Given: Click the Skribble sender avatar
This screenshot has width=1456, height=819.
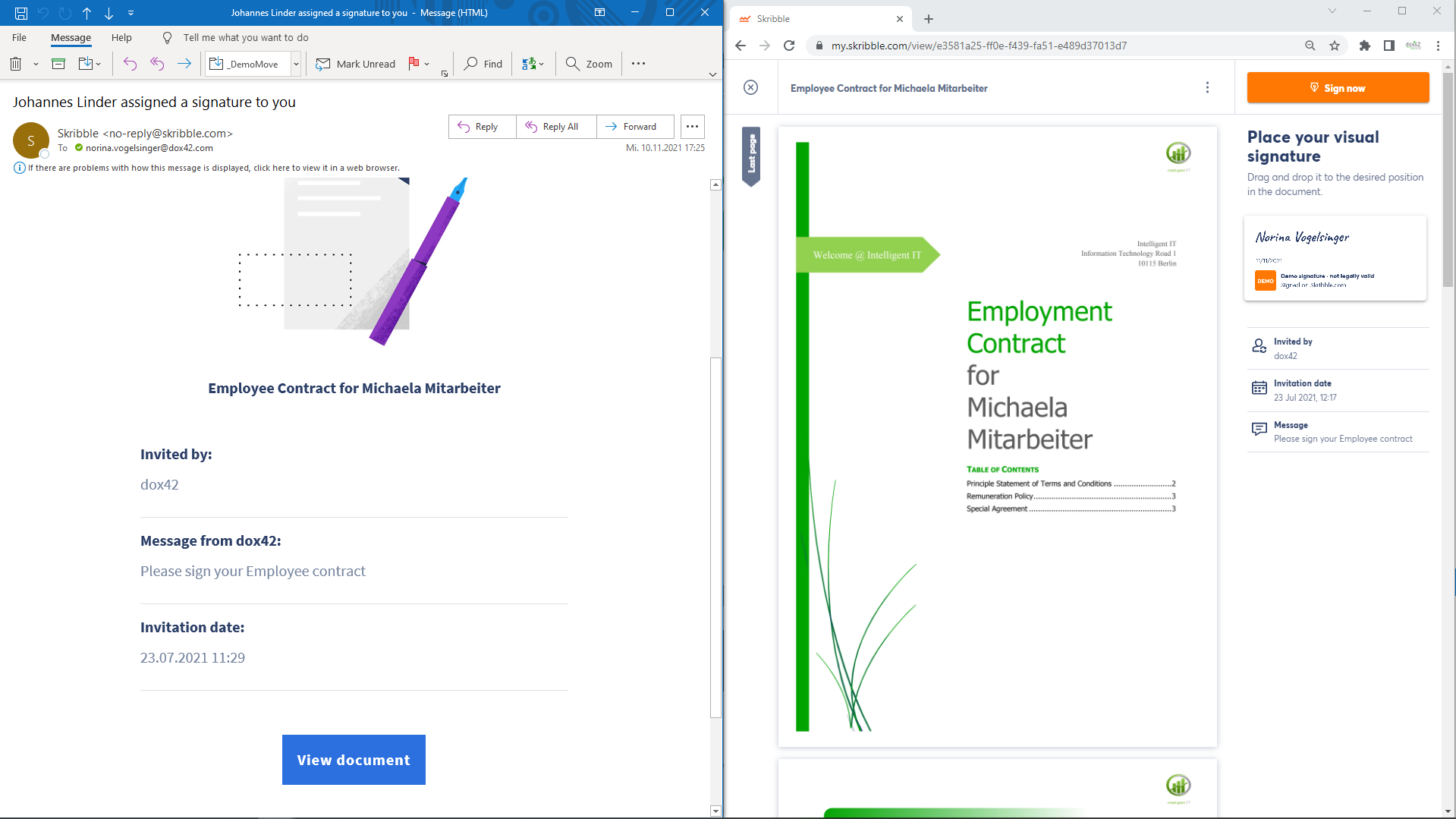Looking at the screenshot, I should click(30, 140).
